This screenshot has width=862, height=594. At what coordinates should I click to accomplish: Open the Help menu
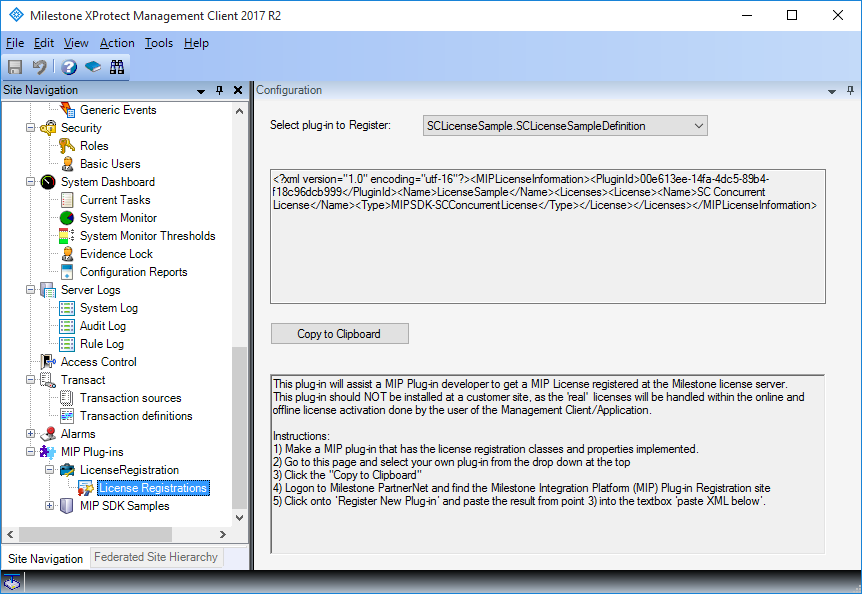click(x=196, y=43)
